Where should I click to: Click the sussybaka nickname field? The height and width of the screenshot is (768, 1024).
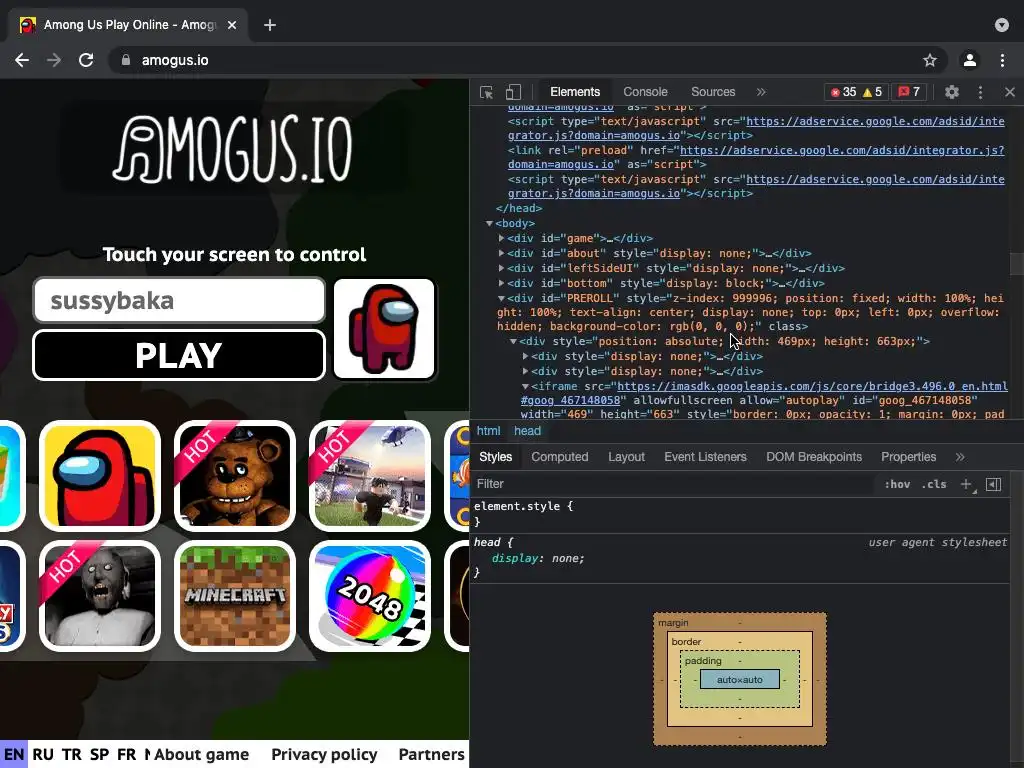tap(179, 300)
